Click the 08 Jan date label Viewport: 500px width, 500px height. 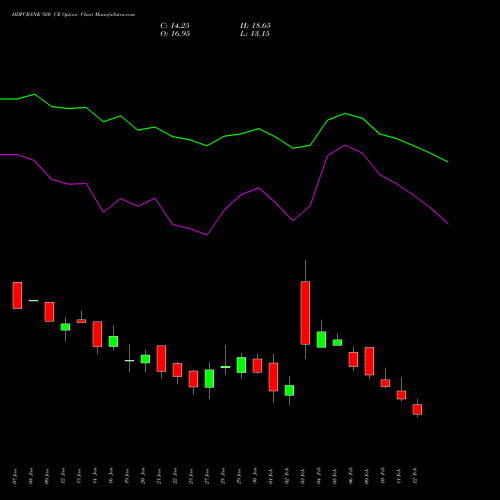point(31,476)
